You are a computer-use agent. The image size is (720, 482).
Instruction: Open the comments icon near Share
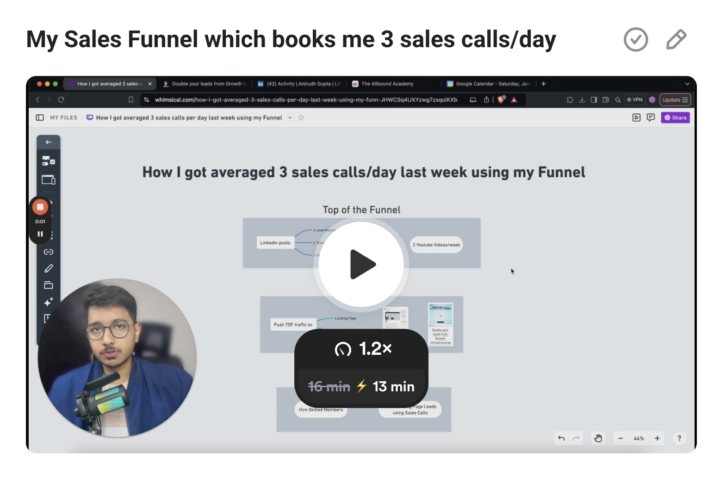pos(651,118)
